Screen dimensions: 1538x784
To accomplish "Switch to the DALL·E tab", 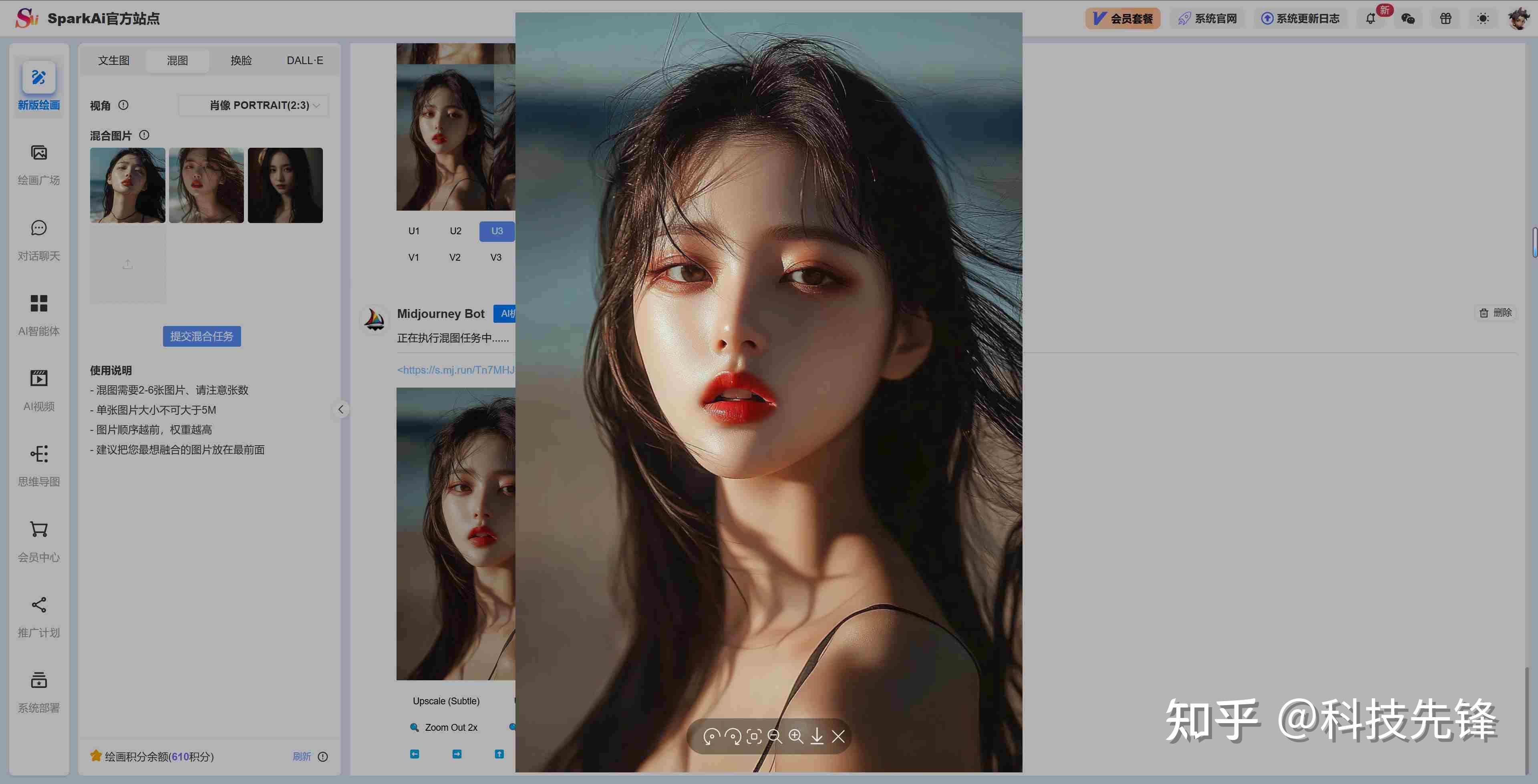I will click(304, 60).
